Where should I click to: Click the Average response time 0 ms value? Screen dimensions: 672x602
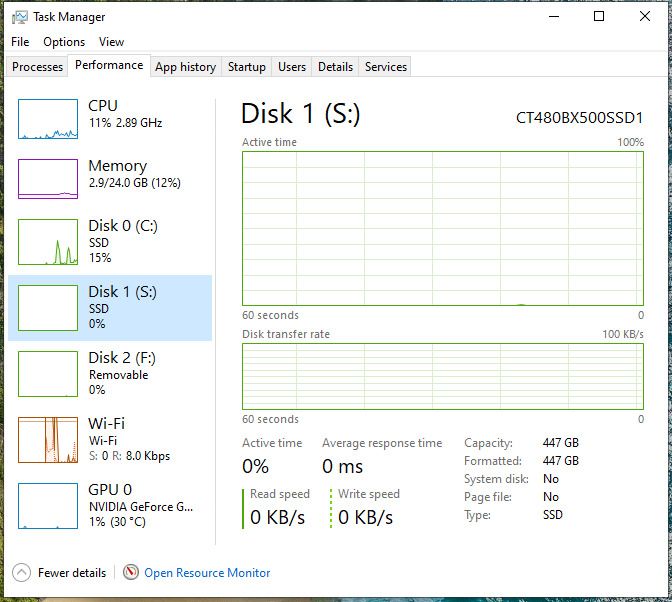pyautogui.click(x=342, y=466)
